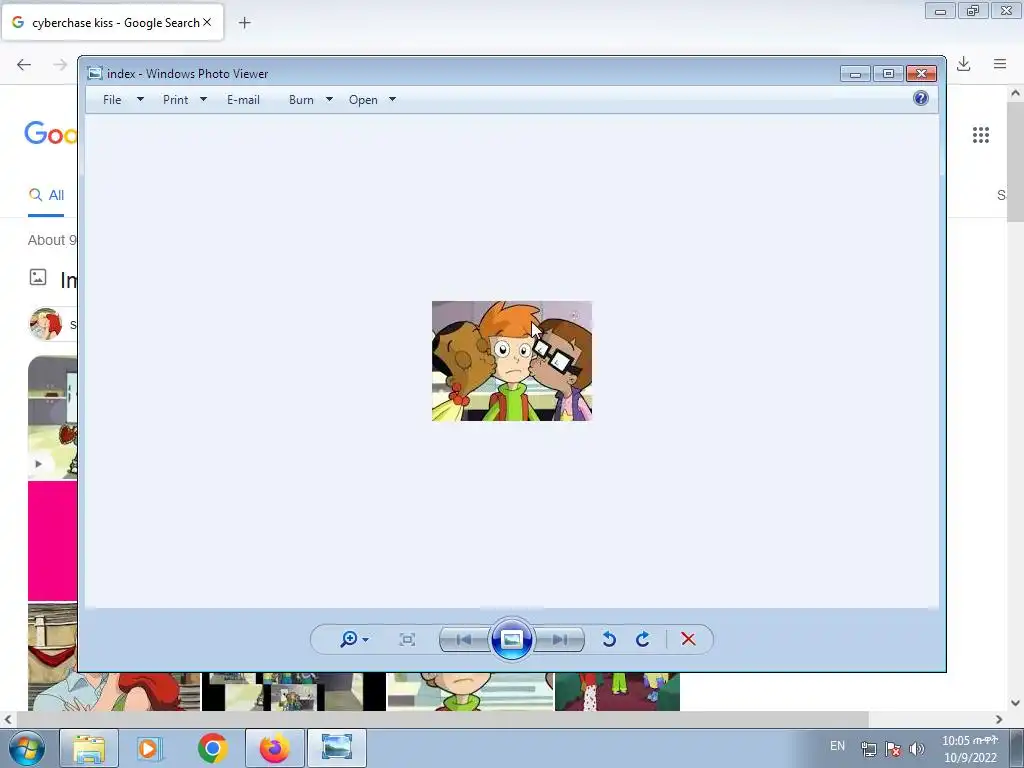Click the Google logo in the browser
This screenshot has height=768, width=1024.
pos(51,133)
